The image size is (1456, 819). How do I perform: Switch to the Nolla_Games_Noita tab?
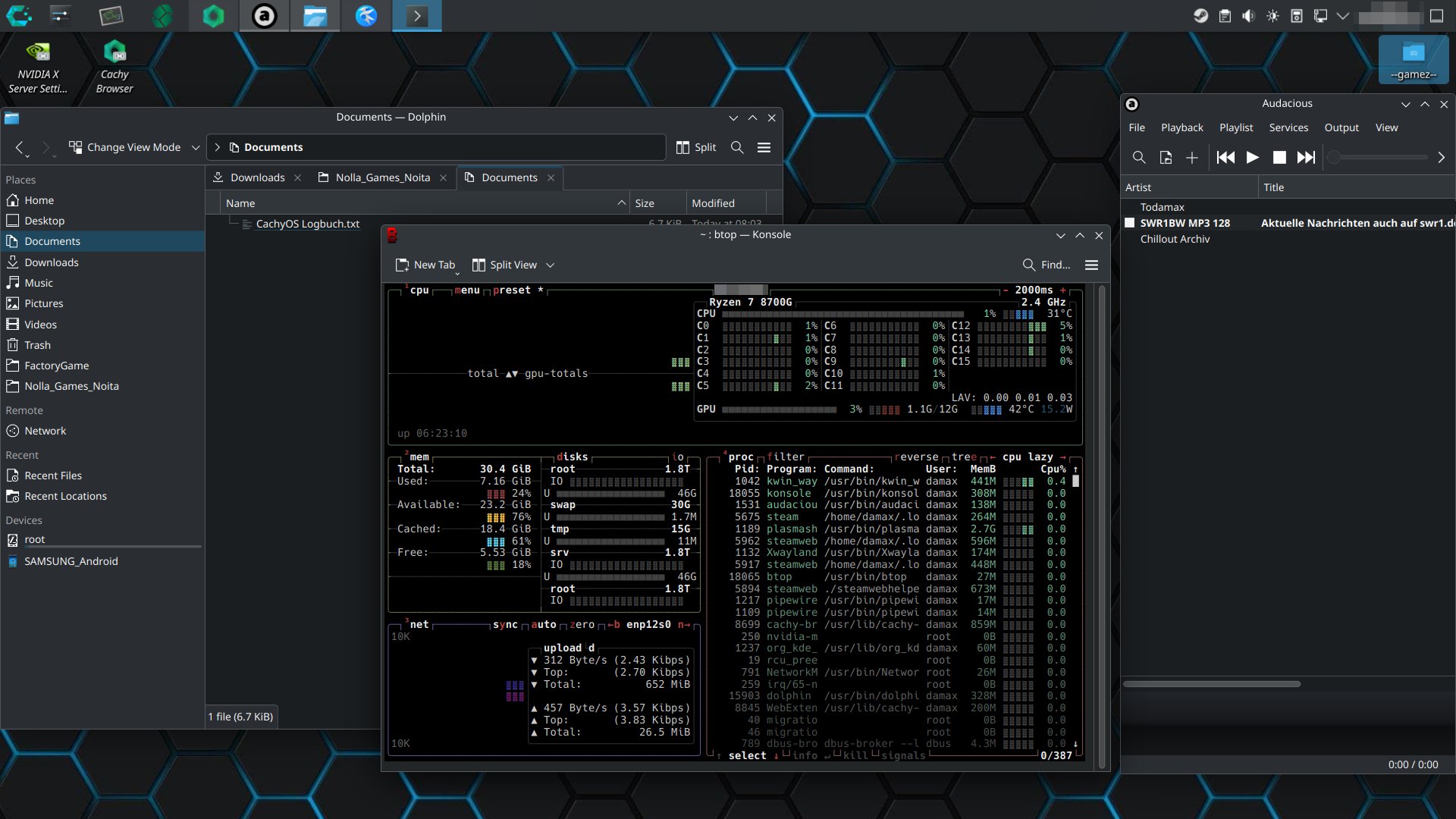tap(382, 177)
